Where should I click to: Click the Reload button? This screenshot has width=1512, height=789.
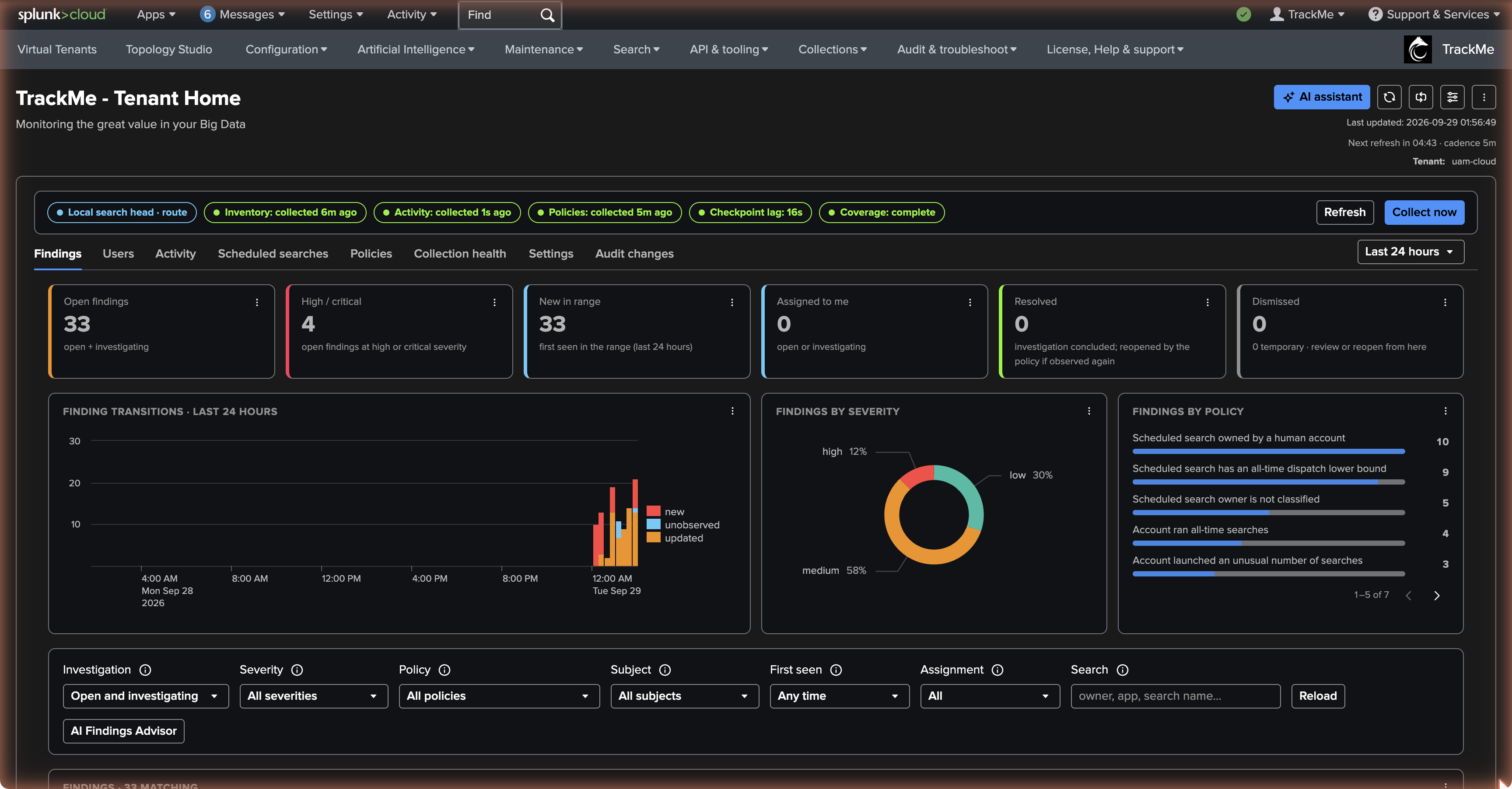tap(1318, 696)
